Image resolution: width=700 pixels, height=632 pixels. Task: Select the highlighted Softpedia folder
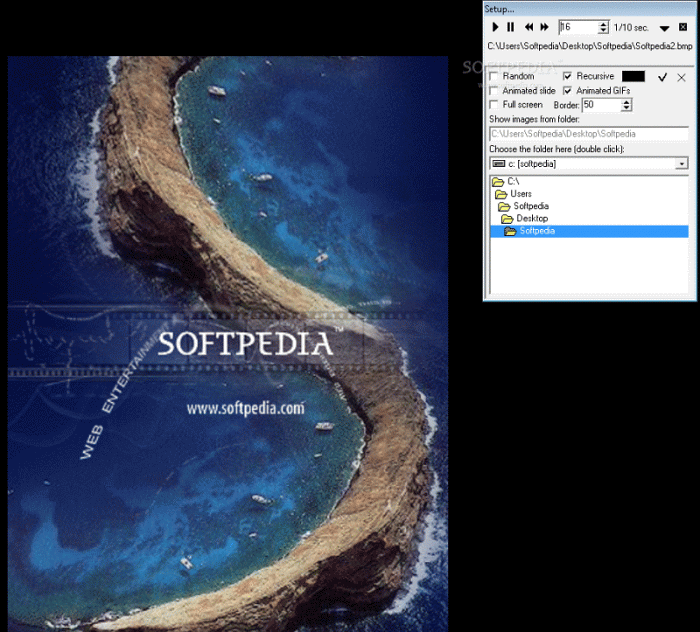(589, 231)
